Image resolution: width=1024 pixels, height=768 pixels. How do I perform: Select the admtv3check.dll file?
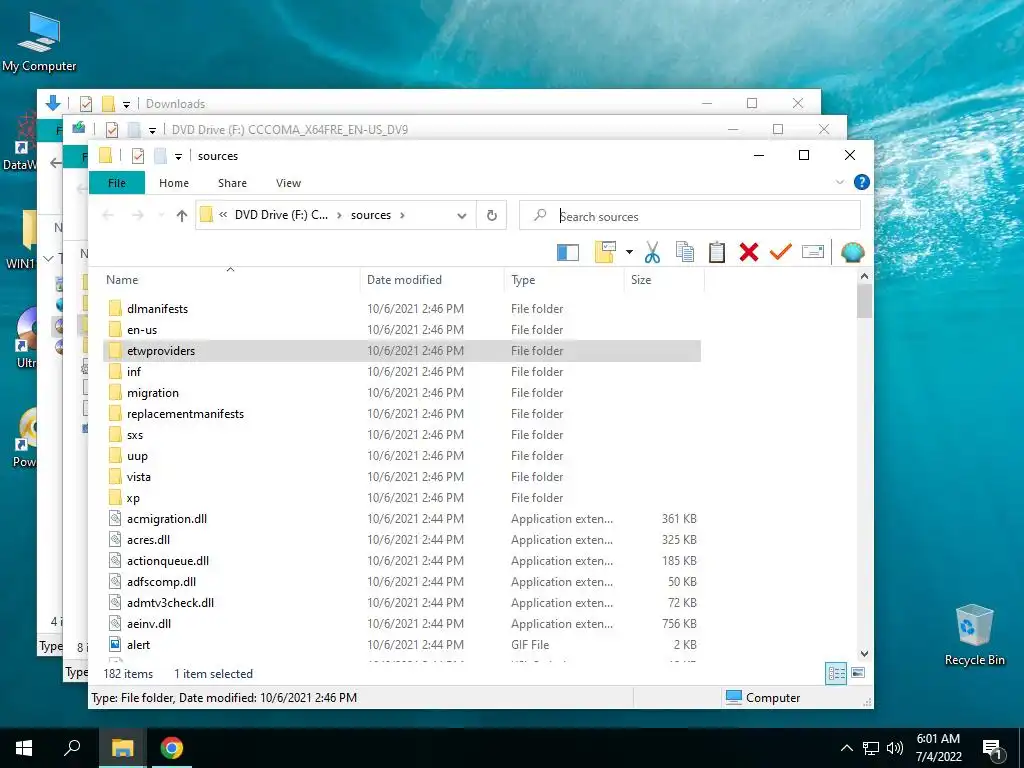tap(402, 602)
